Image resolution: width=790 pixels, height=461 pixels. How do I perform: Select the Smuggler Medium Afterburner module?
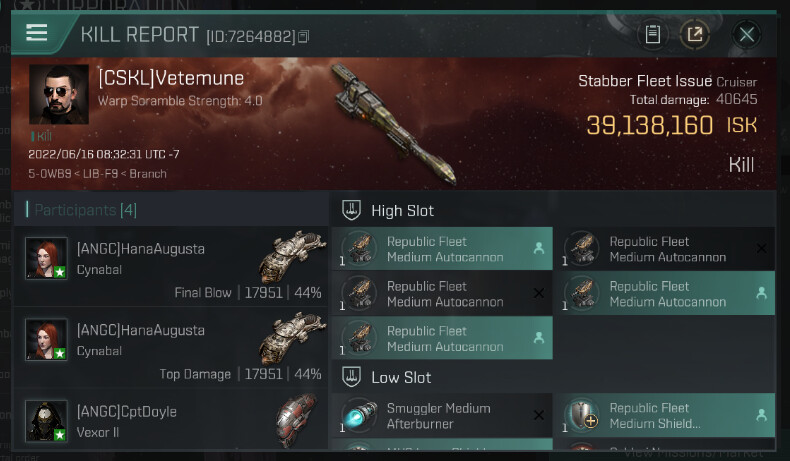(438, 416)
